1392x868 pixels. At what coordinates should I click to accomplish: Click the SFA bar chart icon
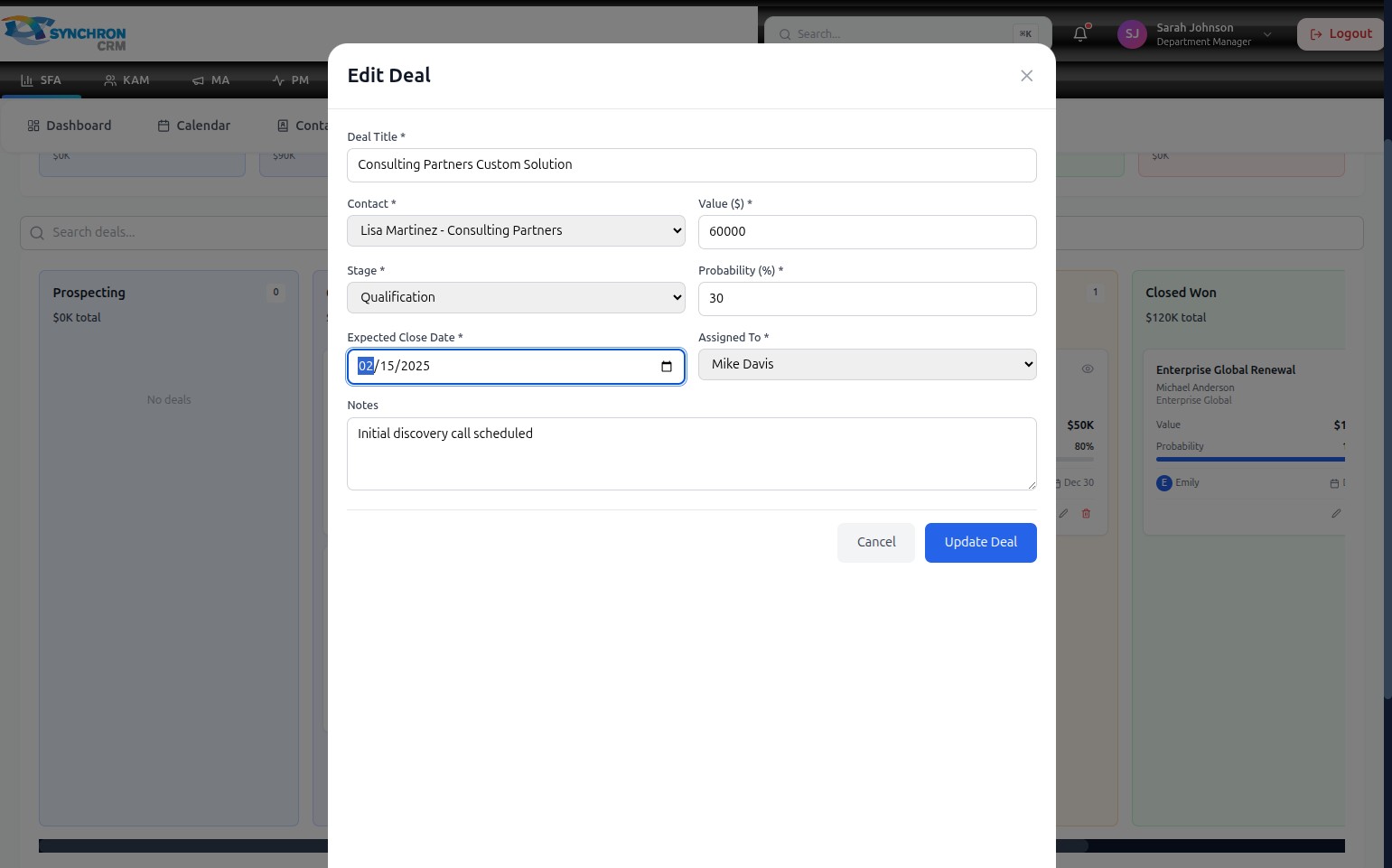27,80
